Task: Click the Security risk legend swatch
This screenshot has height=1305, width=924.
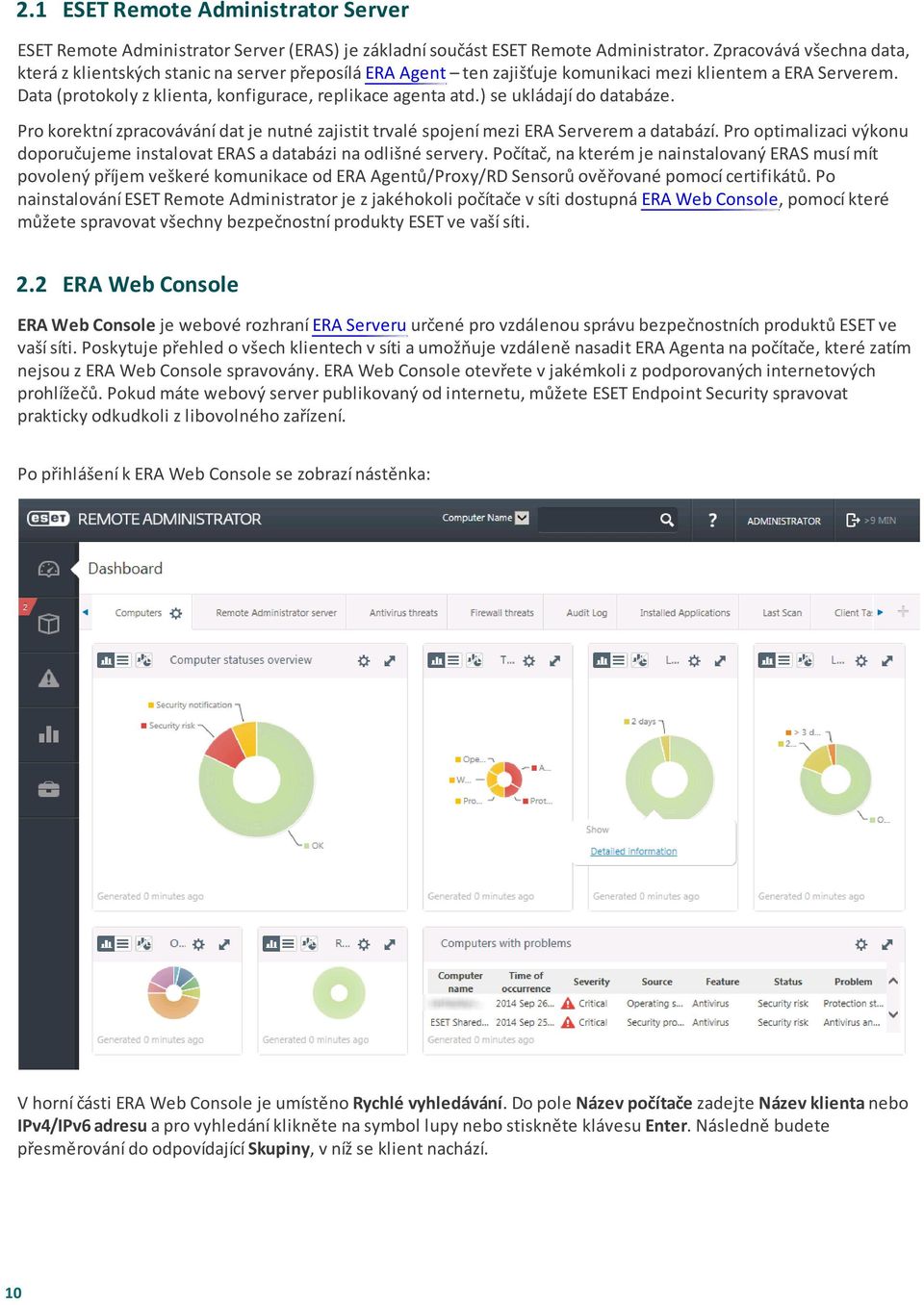Action: 144,726
